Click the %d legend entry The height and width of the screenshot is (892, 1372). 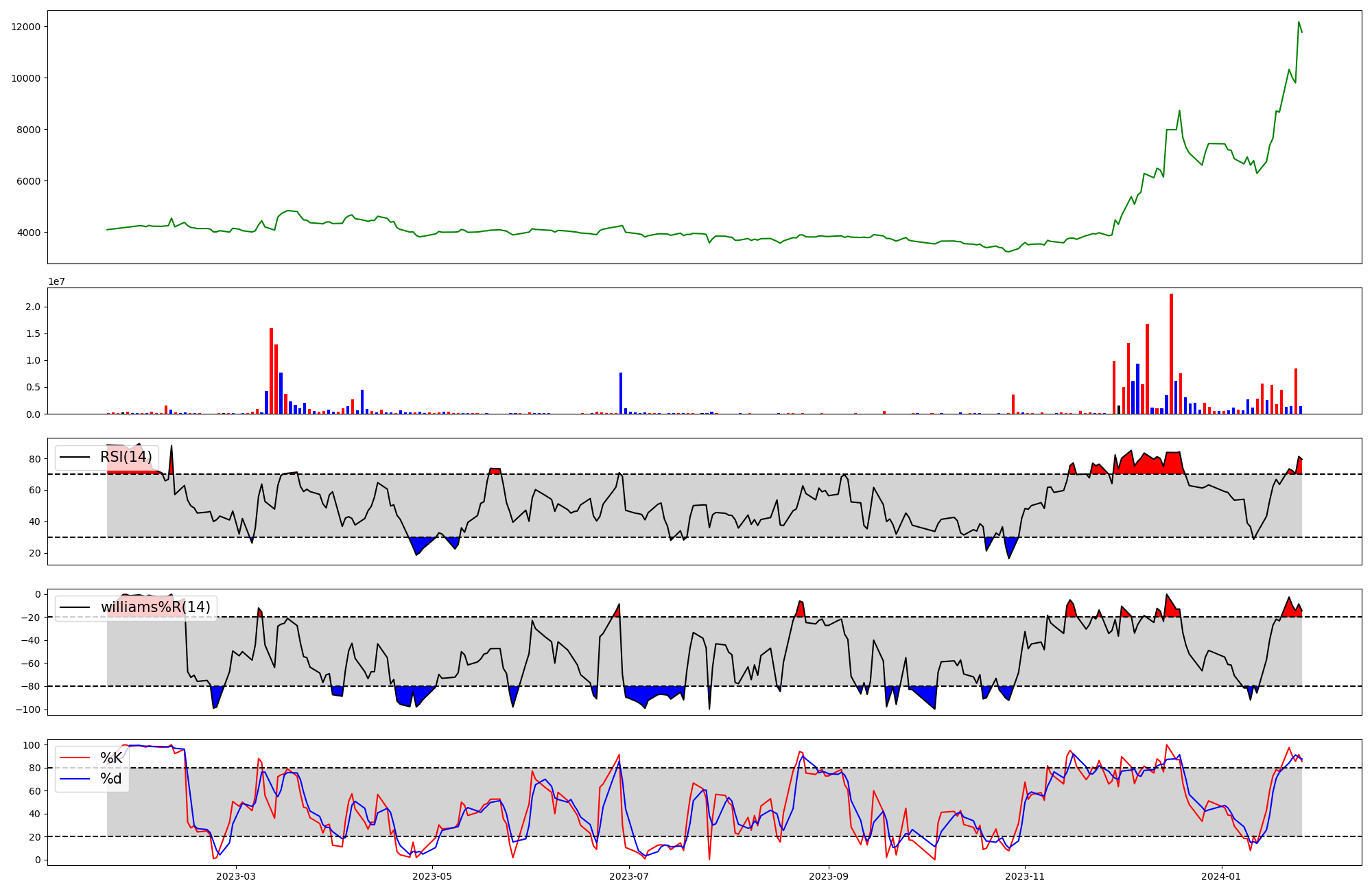[111, 779]
